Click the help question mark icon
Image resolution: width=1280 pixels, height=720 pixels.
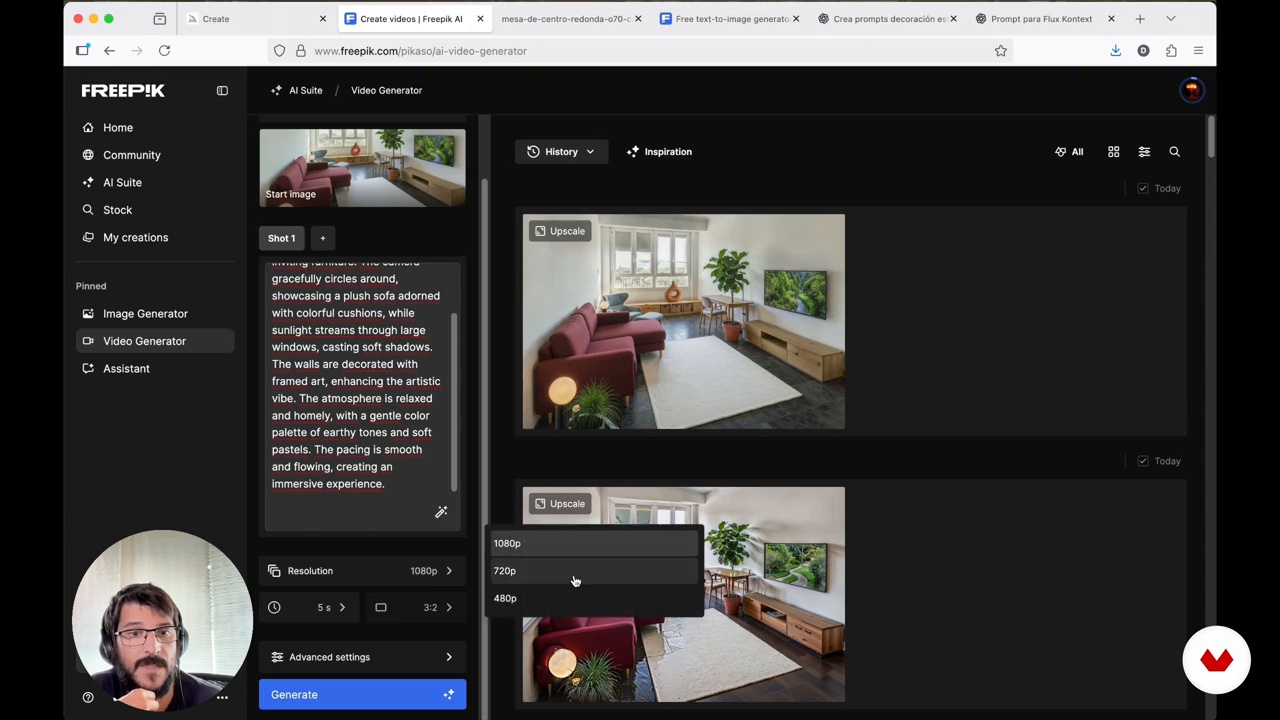click(88, 697)
